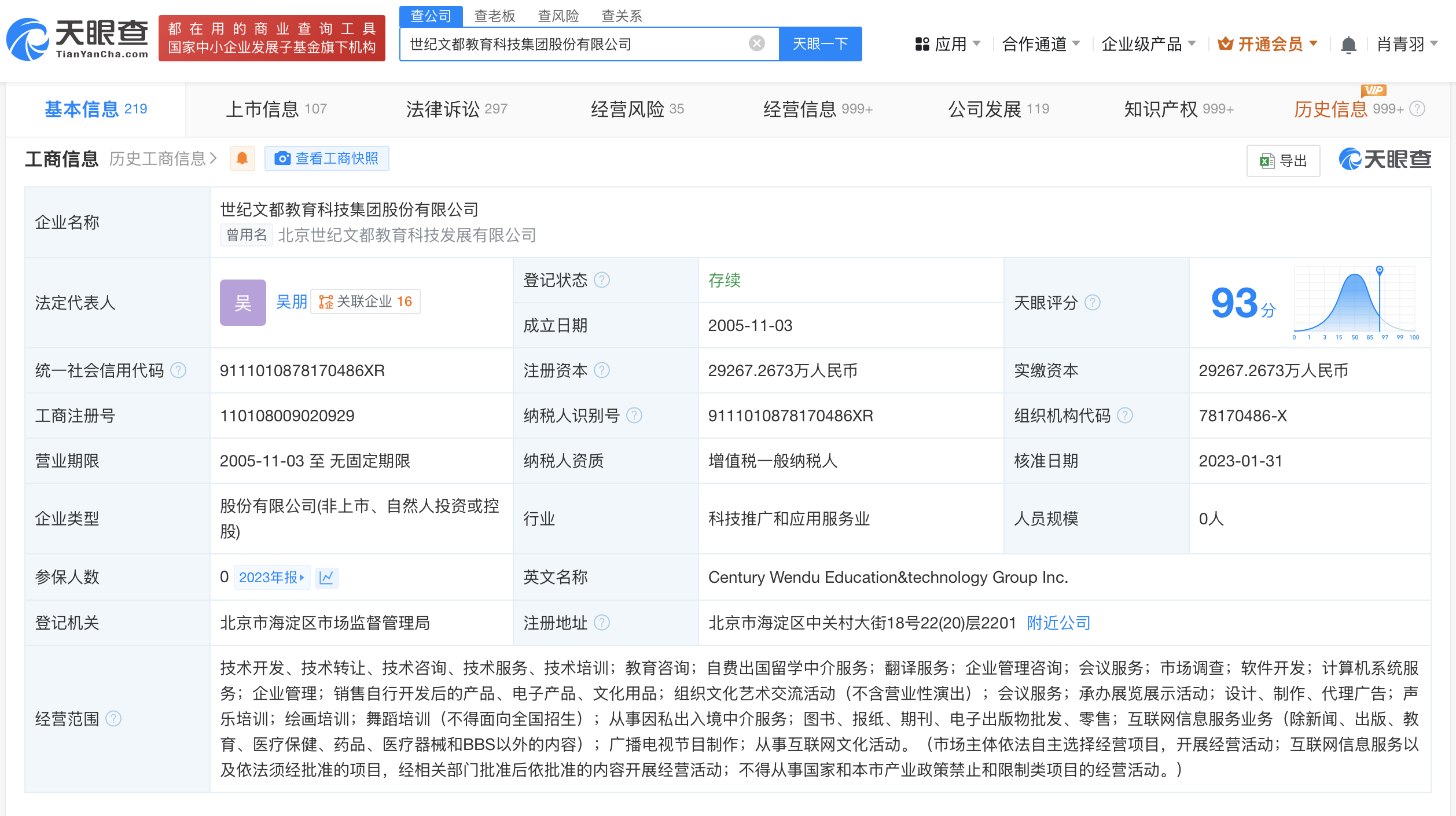Screen dimensions: 1456x816
Task: Click the notification bell in header
Action: (1348, 45)
